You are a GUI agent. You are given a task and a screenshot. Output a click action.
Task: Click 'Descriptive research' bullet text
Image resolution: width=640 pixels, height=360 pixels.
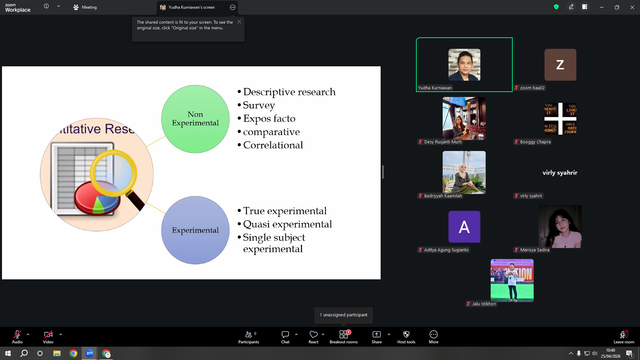(x=289, y=92)
